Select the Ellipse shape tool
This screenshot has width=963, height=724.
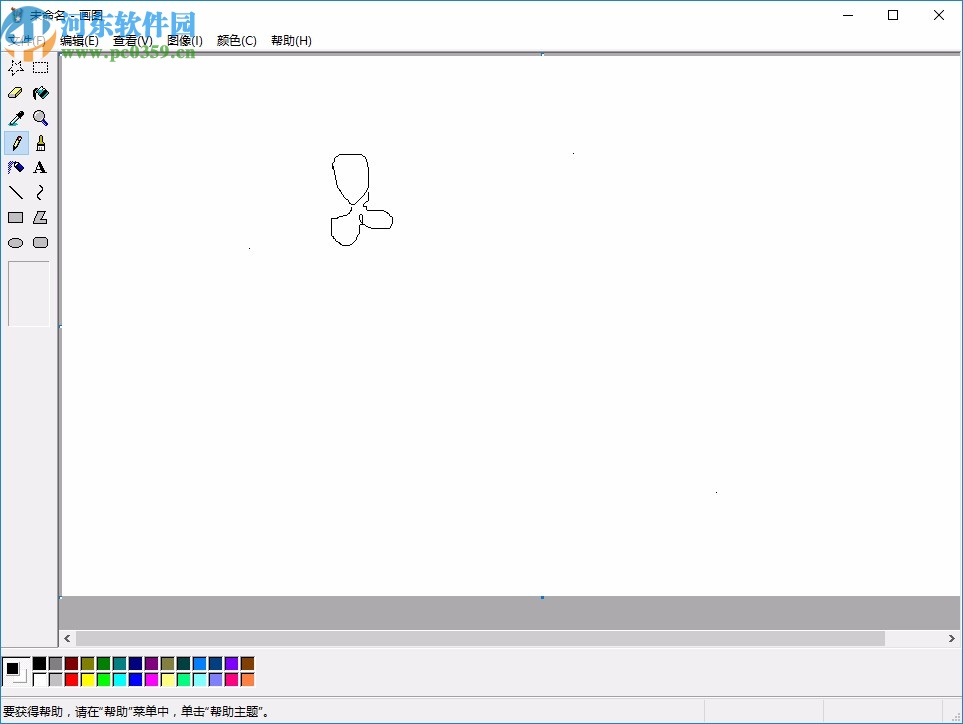point(15,241)
